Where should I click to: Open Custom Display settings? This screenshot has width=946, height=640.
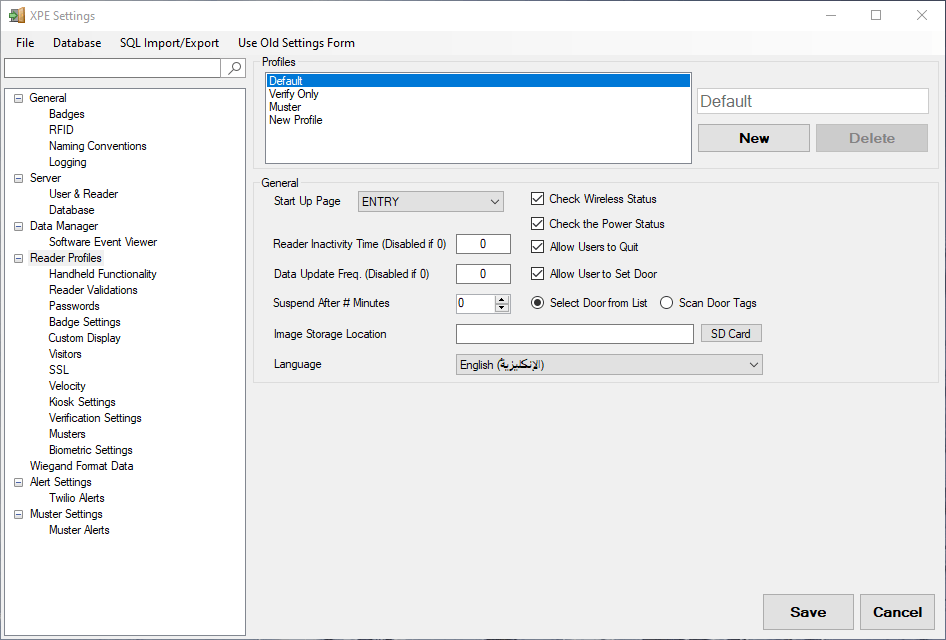(x=84, y=338)
